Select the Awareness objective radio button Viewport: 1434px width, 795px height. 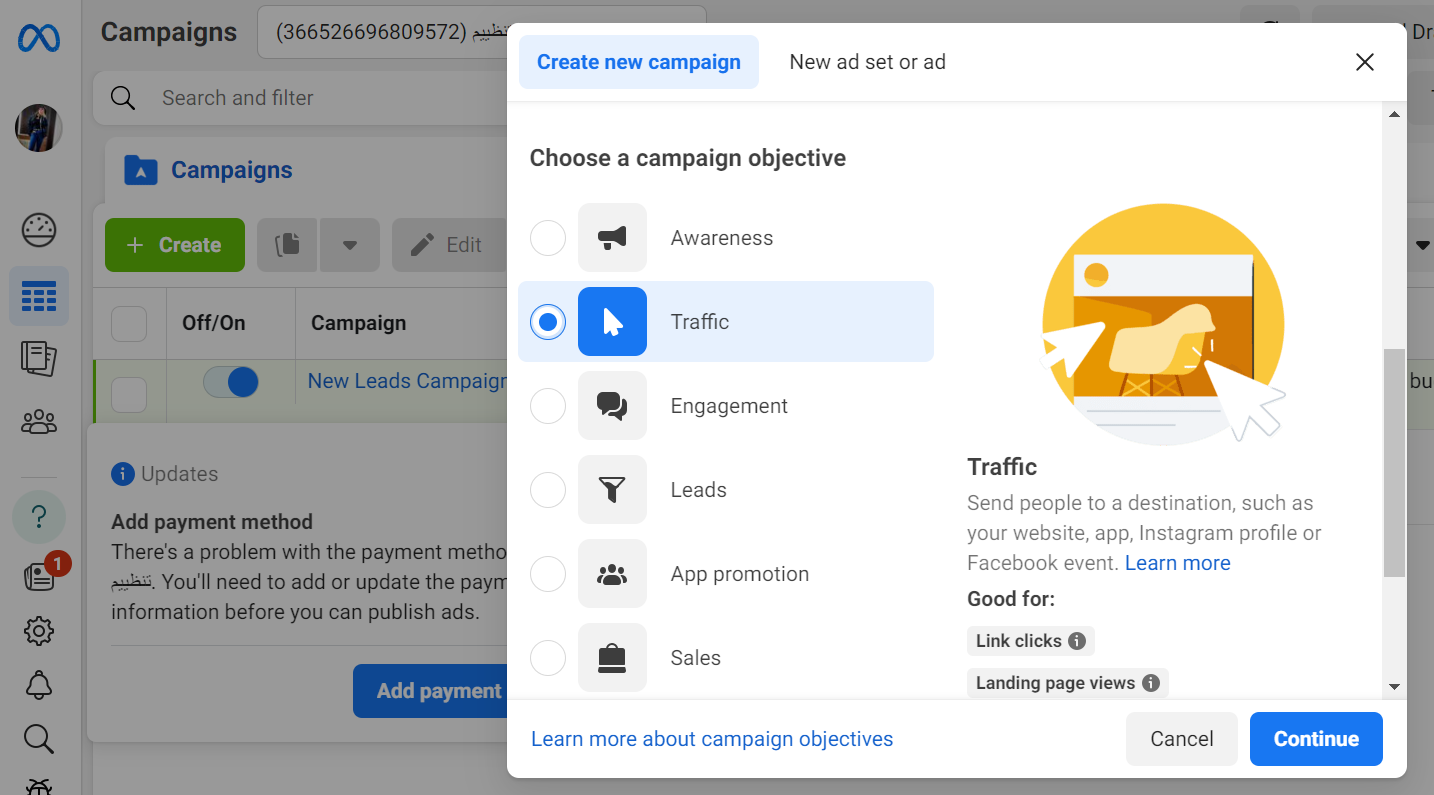pyautogui.click(x=547, y=238)
